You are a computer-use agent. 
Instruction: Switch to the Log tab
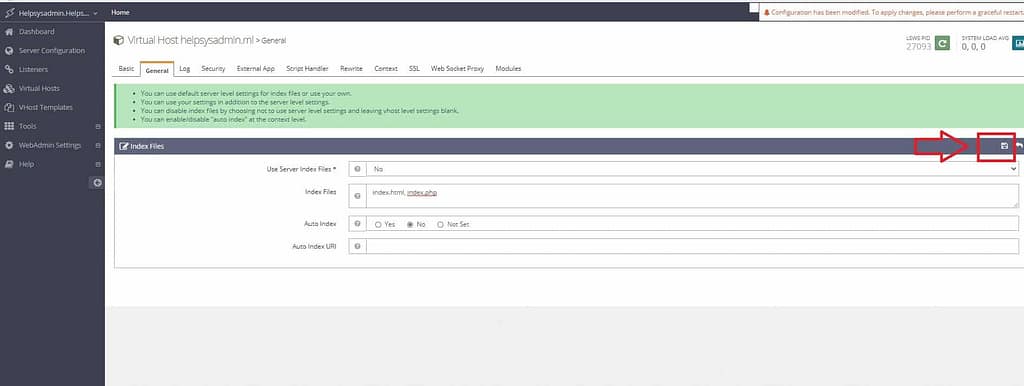tap(185, 69)
